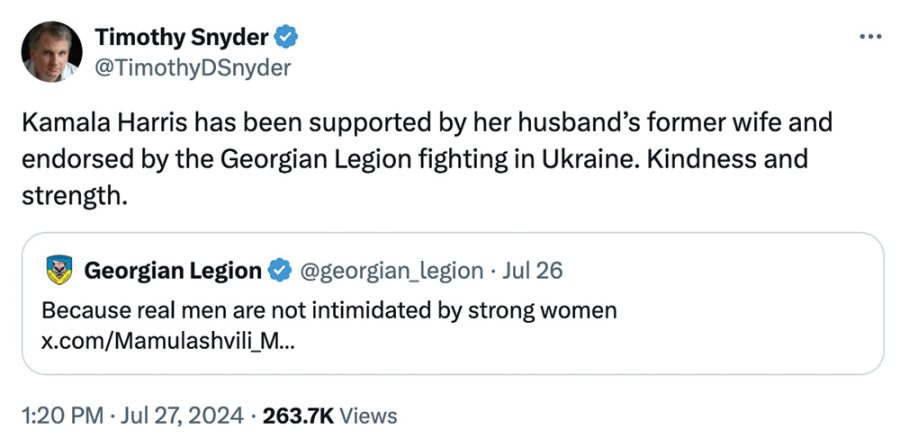Click the 1:20 PM timestamp

point(58,415)
